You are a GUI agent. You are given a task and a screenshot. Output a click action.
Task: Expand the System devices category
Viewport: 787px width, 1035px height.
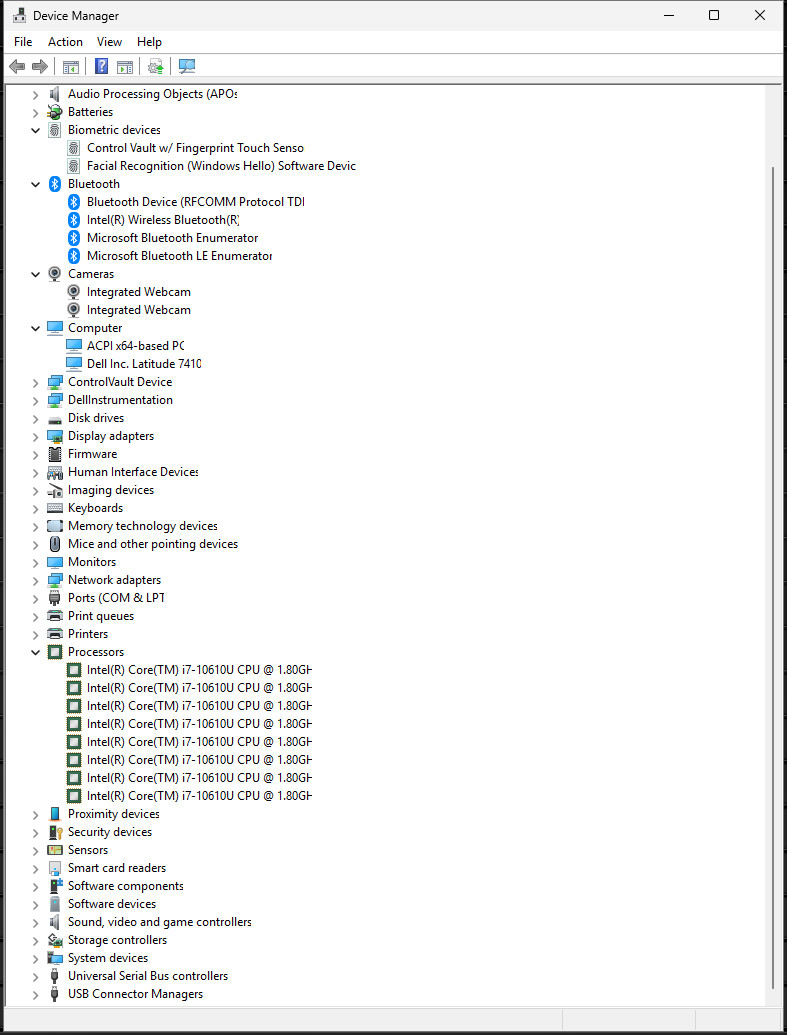(x=36, y=958)
